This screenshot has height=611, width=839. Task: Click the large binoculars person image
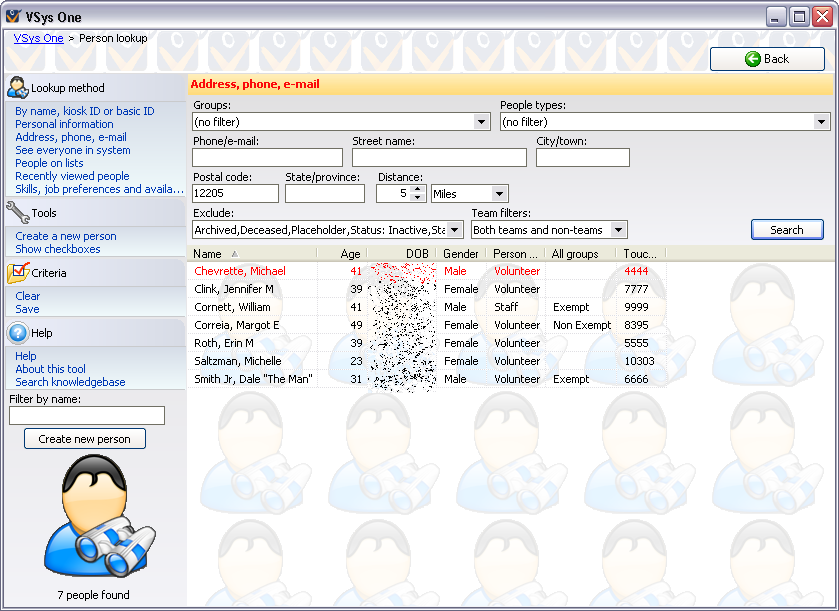pyautogui.click(x=99, y=516)
